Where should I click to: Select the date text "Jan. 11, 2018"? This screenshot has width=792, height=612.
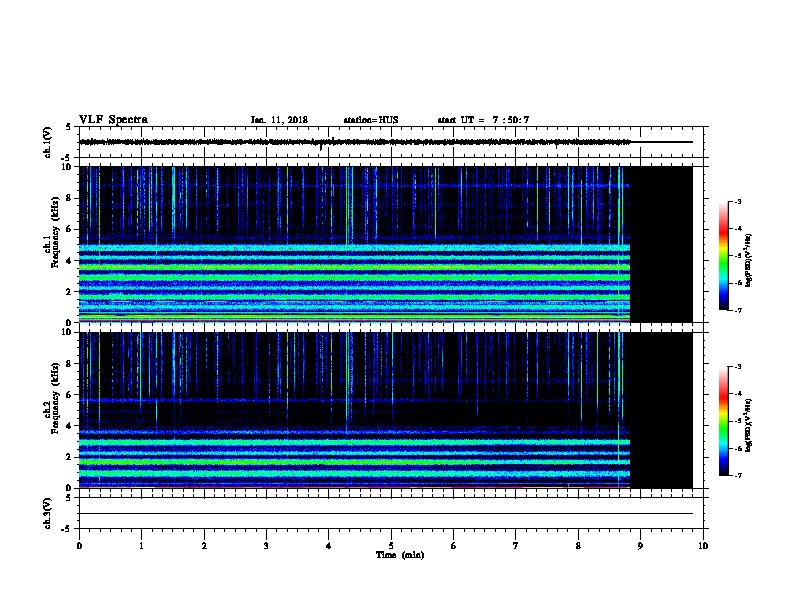(279, 120)
